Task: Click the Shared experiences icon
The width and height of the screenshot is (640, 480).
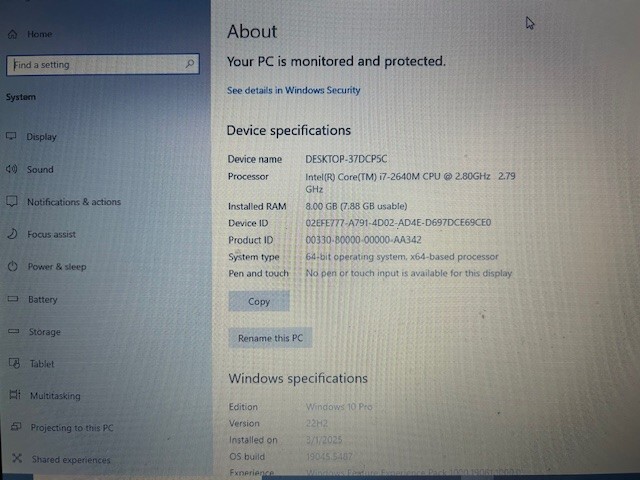Action: pyautogui.click(x=17, y=458)
